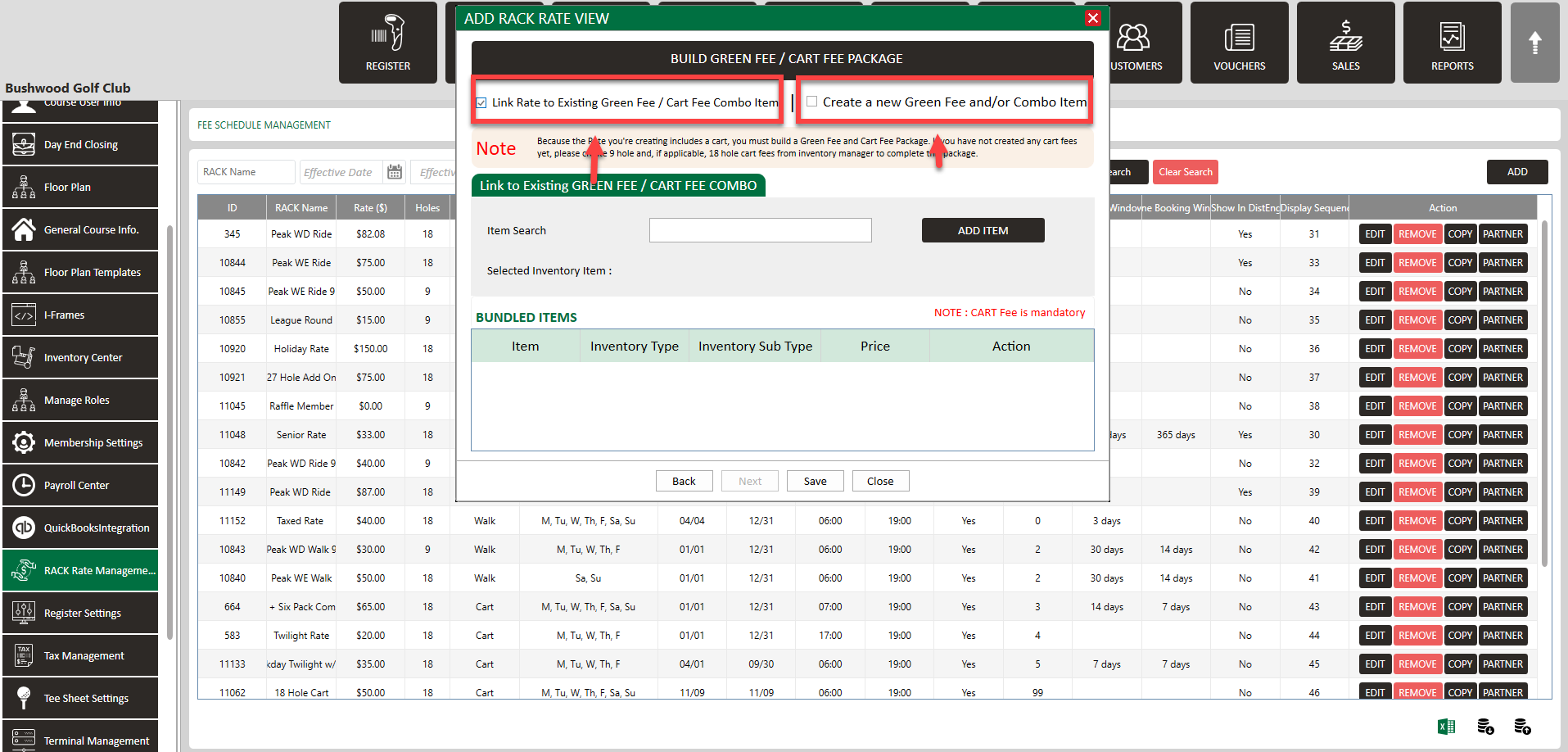Open Payroll Center from the sidebar
Image resolution: width=1568 pixels, height=752 pixels.
80,485
